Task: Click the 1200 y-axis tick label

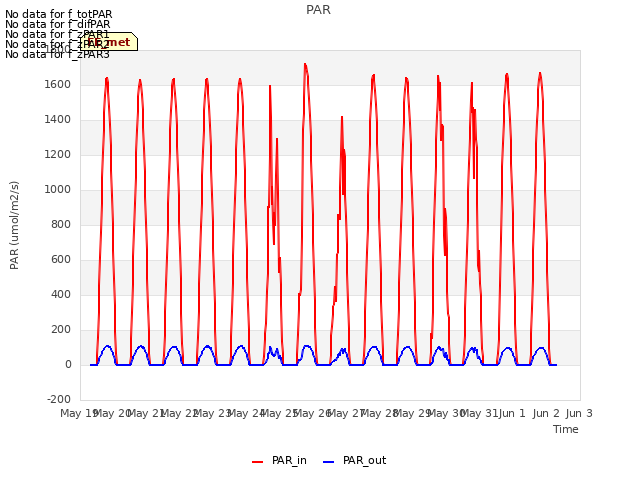Action: [x=58, y=155]
